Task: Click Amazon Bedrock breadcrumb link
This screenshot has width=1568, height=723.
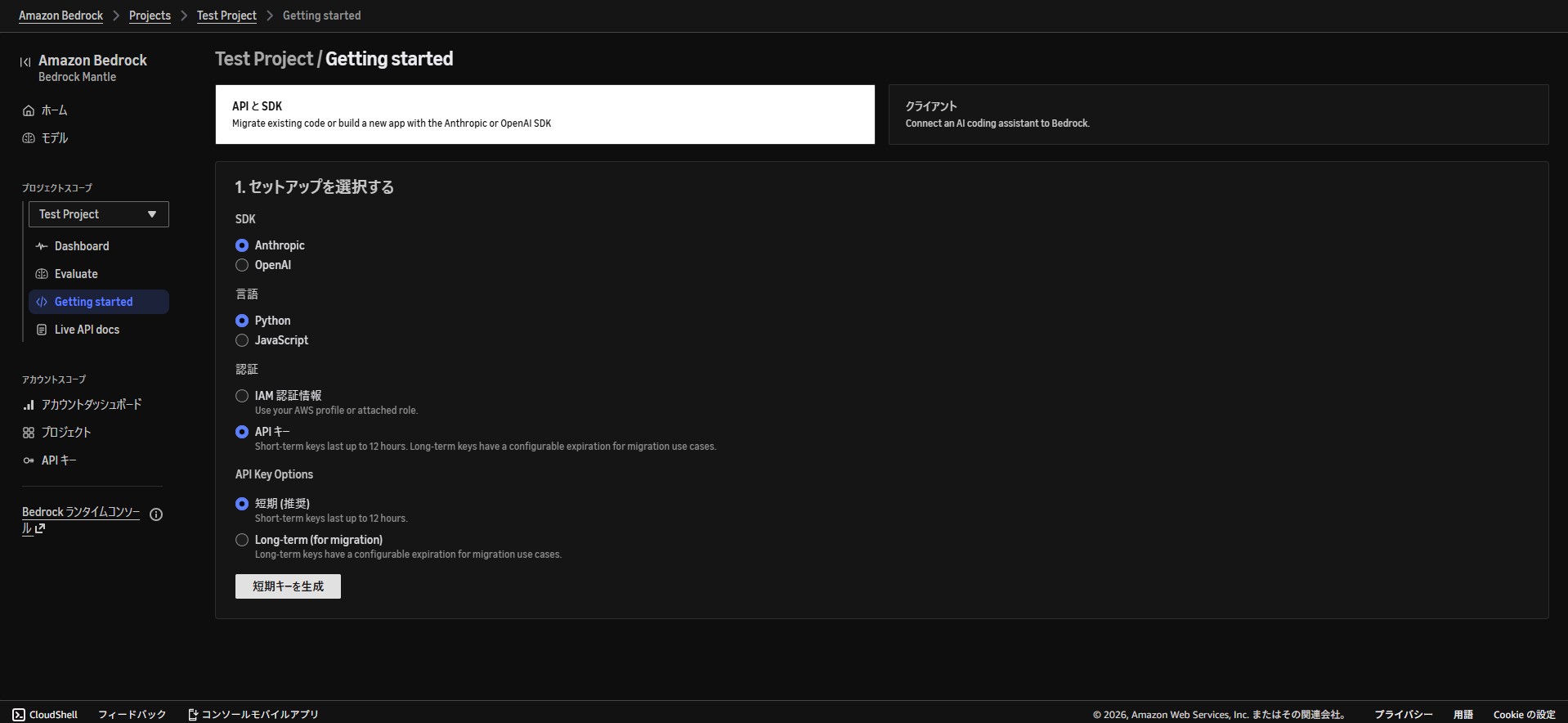Action: (61, 16)
